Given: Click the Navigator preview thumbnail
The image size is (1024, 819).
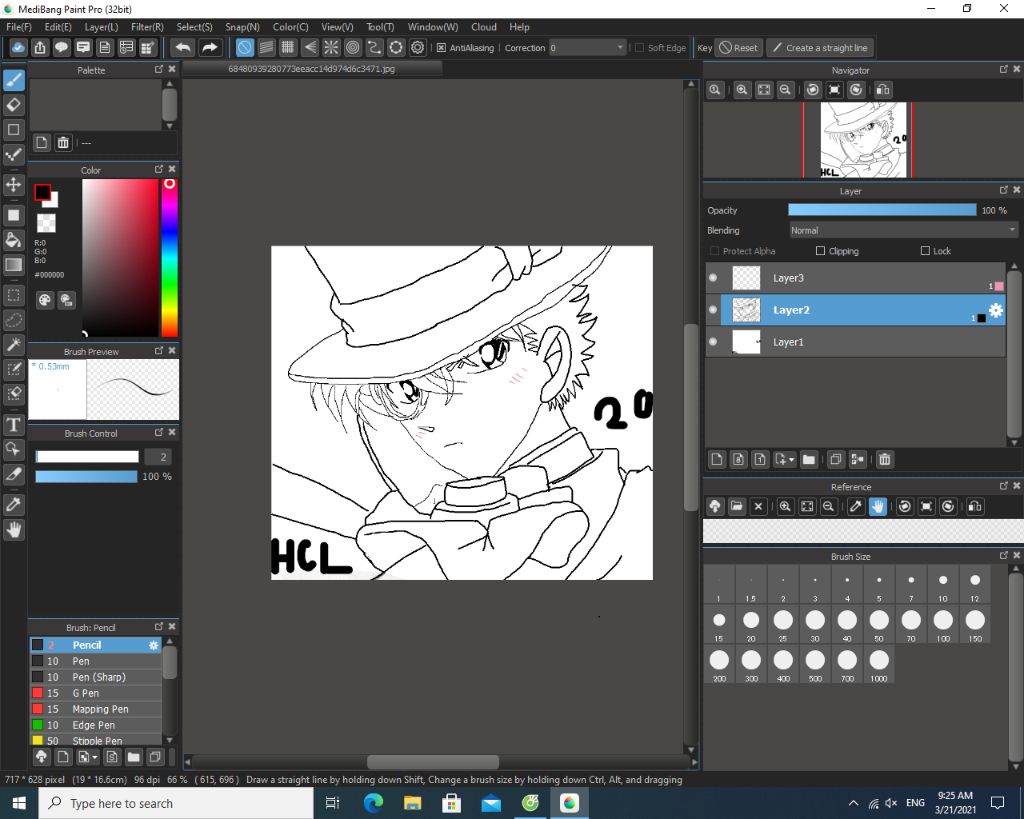Looking at the screenshot, I should tap(863, 140).
